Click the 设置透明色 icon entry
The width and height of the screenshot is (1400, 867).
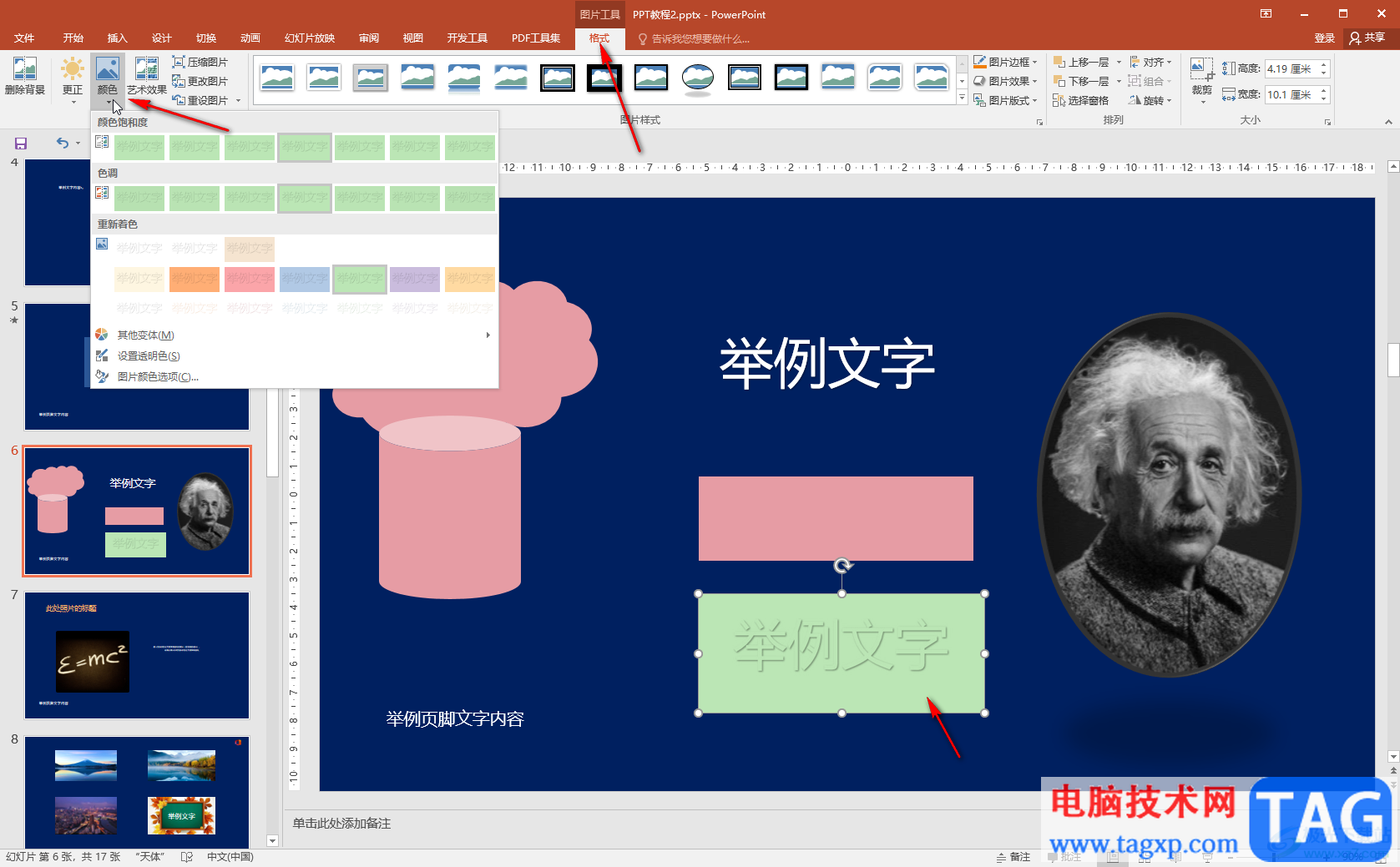click(102, 355)
